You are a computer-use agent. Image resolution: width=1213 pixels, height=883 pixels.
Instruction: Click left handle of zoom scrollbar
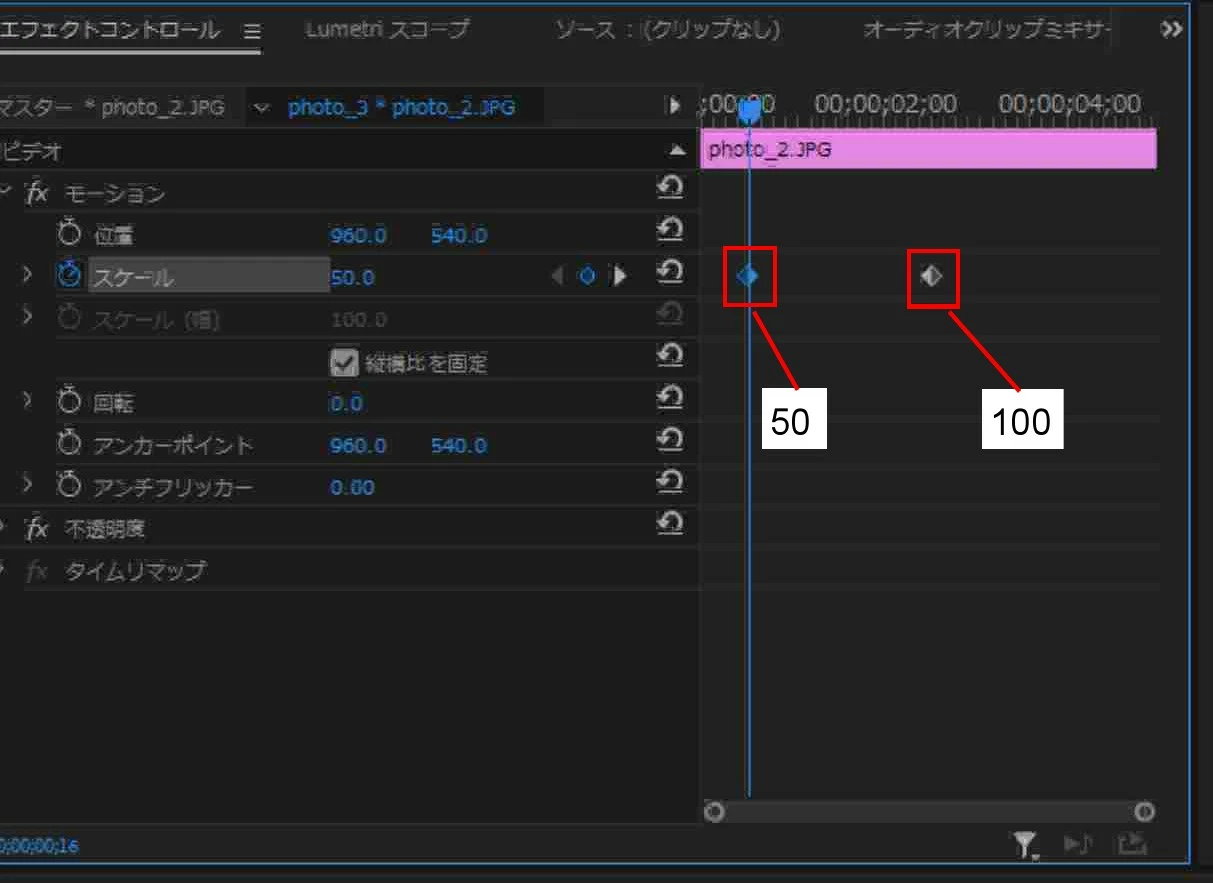point(713,812)
